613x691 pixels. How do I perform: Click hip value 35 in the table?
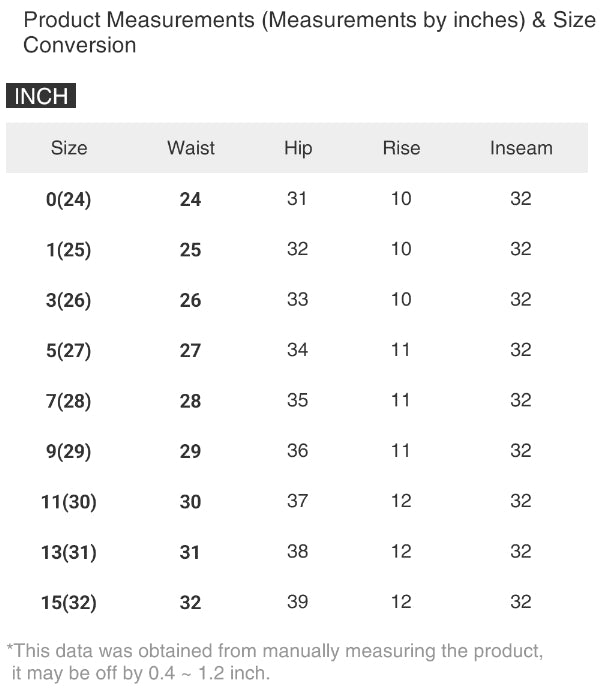(298, 400)
